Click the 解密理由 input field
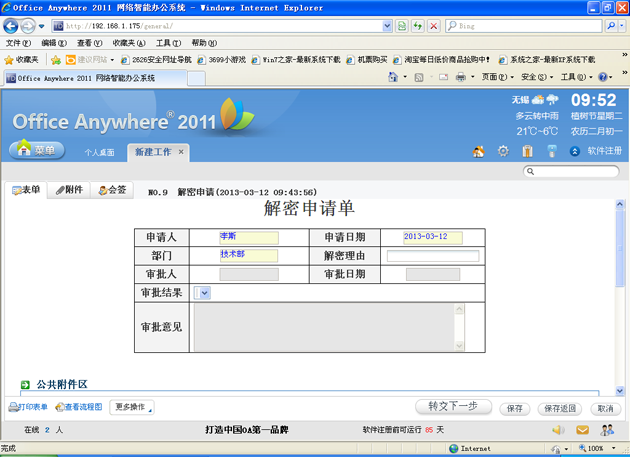Viewport: 630px width, 457px height. [x=432, y=256]
